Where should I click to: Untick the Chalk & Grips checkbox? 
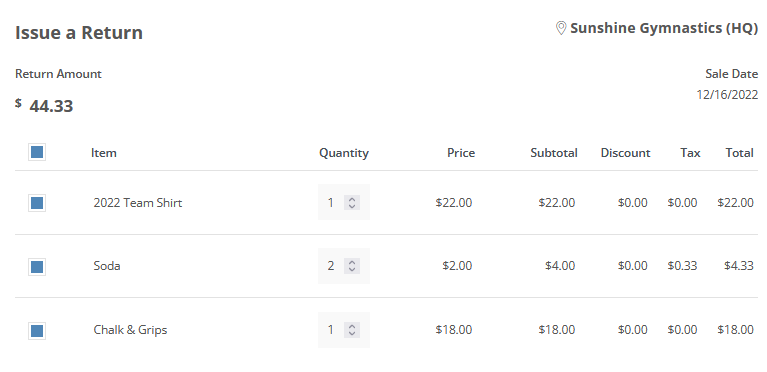37,330
